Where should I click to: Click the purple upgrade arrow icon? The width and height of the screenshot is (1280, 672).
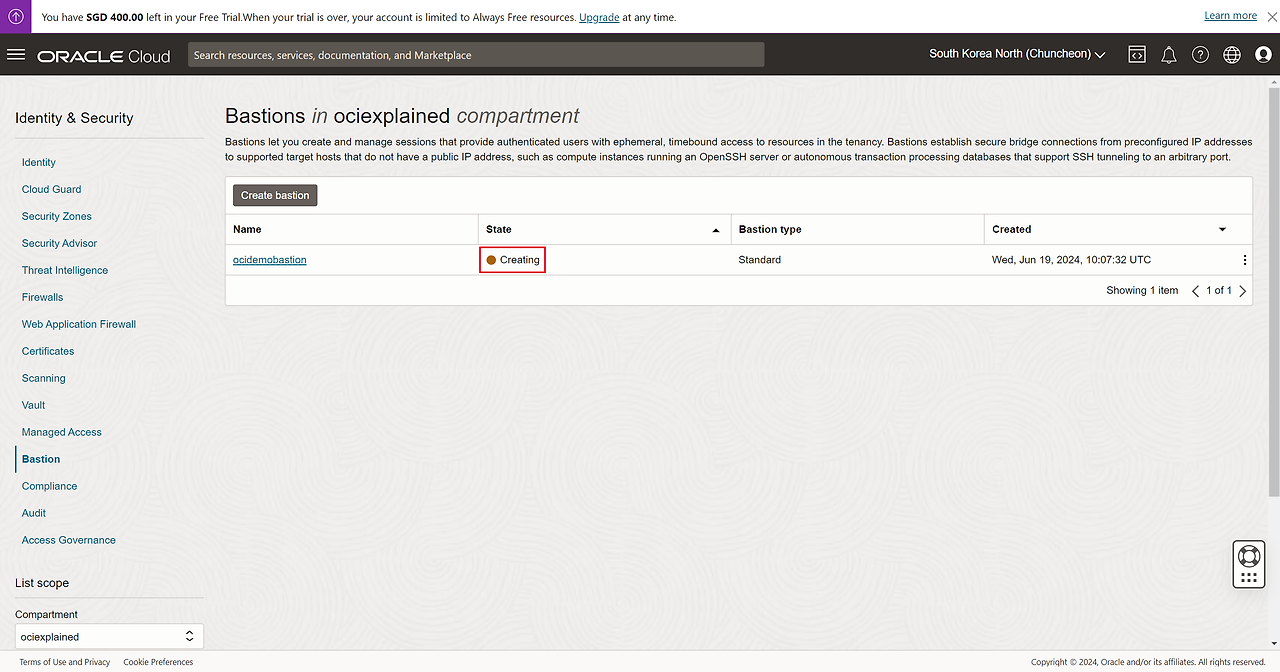[16, 17]
